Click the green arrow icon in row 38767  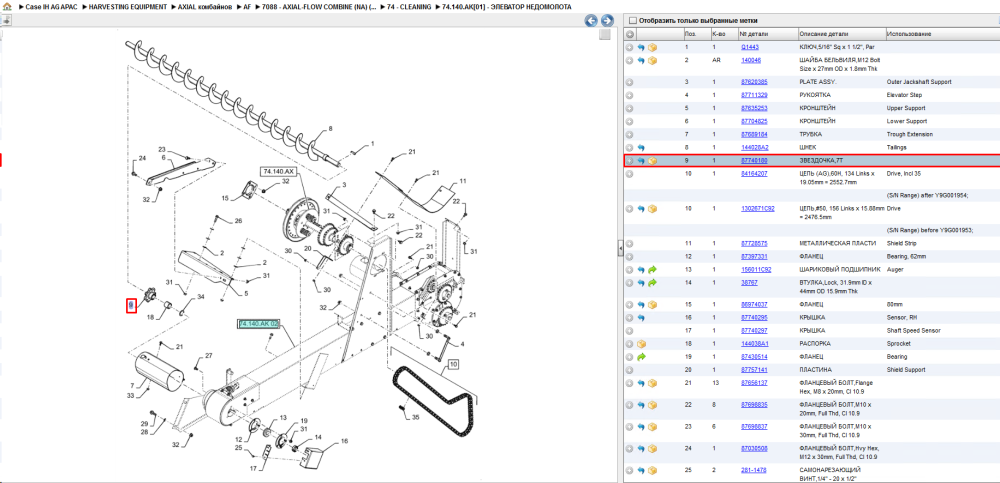pos(652,283)
